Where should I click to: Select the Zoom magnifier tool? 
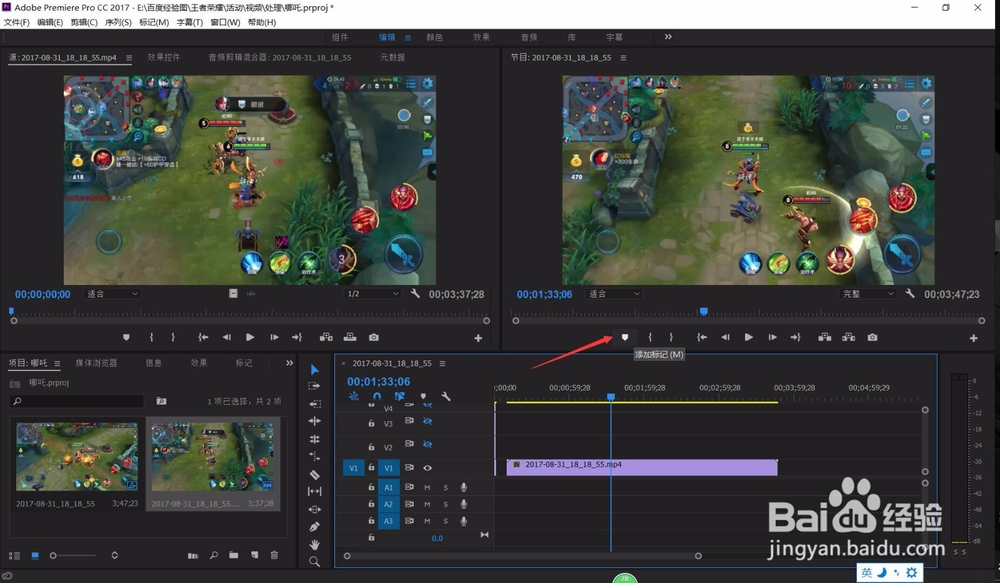[314, 561]
